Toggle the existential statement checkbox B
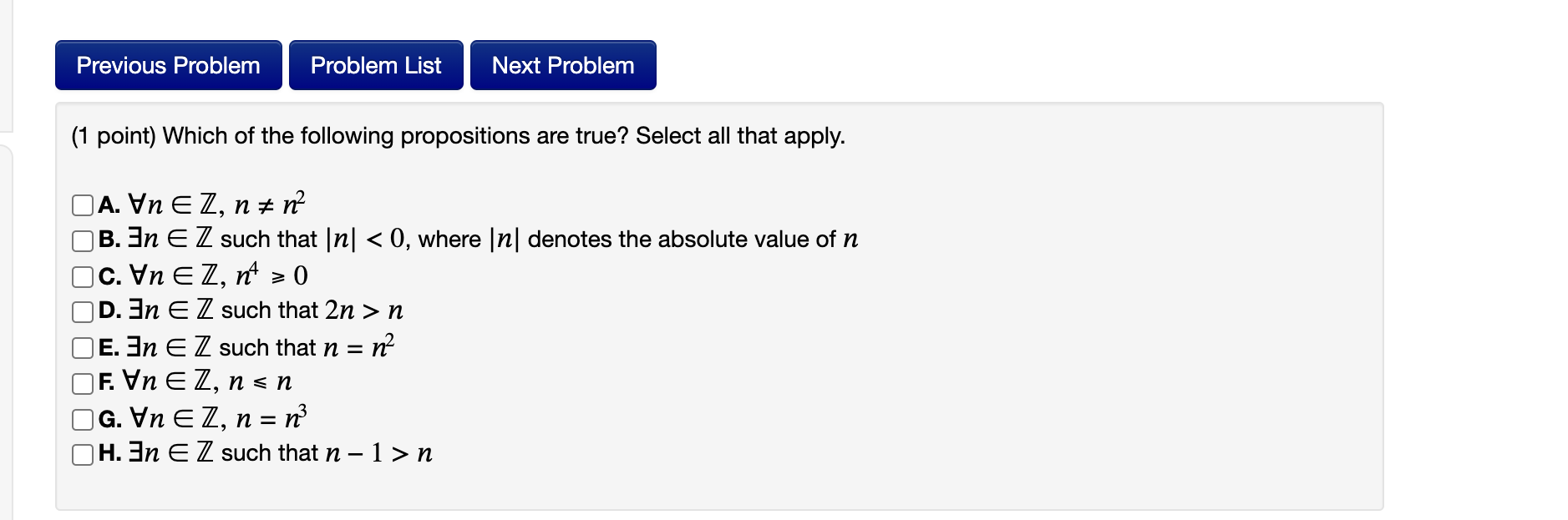 point(83,240)
